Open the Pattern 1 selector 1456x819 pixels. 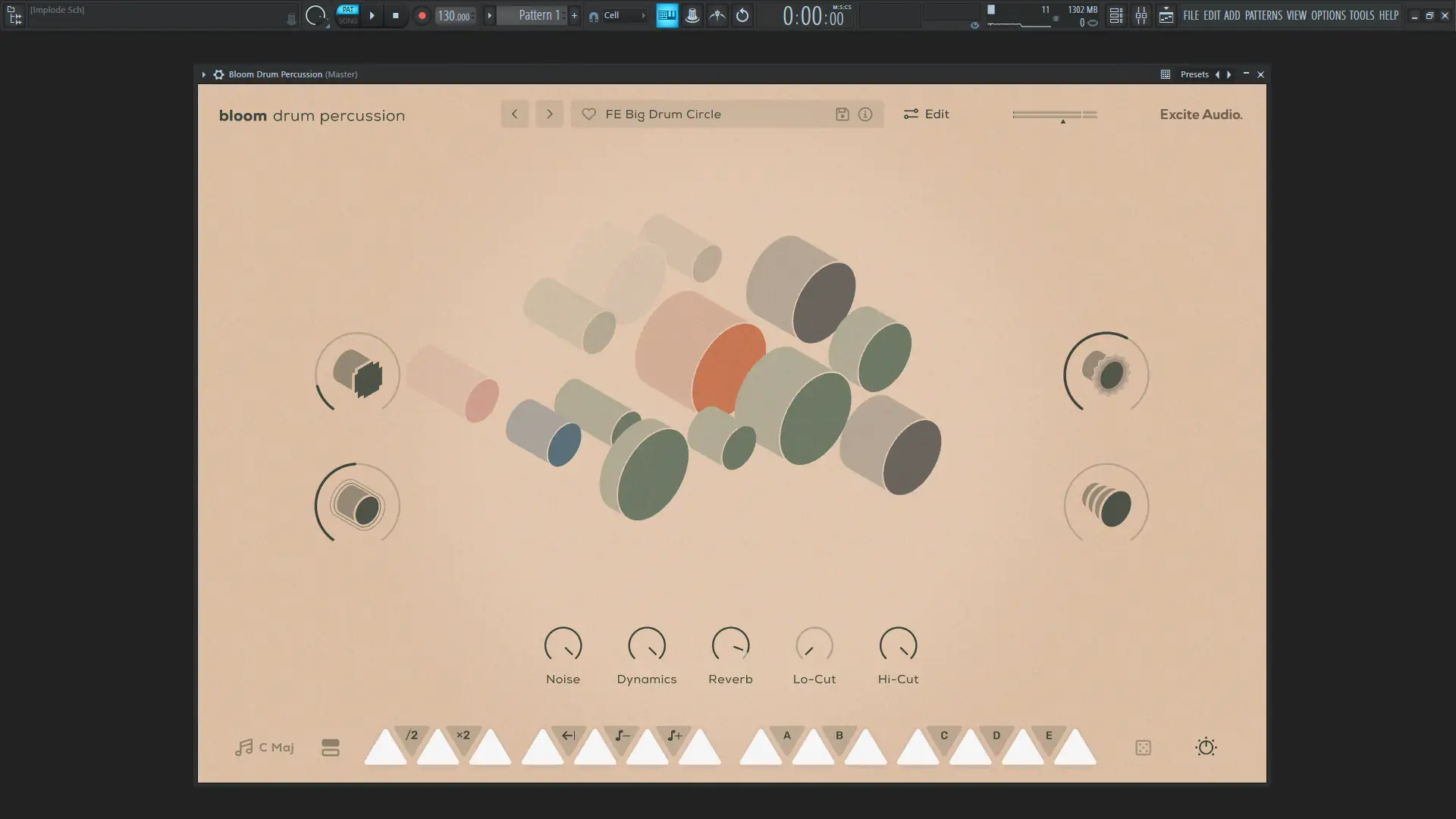(538, 15)
